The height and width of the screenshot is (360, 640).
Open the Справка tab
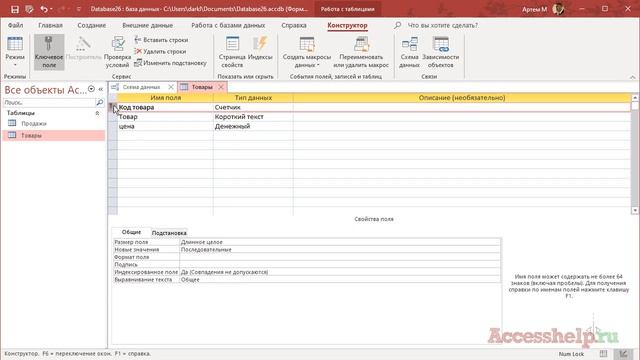click(x=294, y=25)
